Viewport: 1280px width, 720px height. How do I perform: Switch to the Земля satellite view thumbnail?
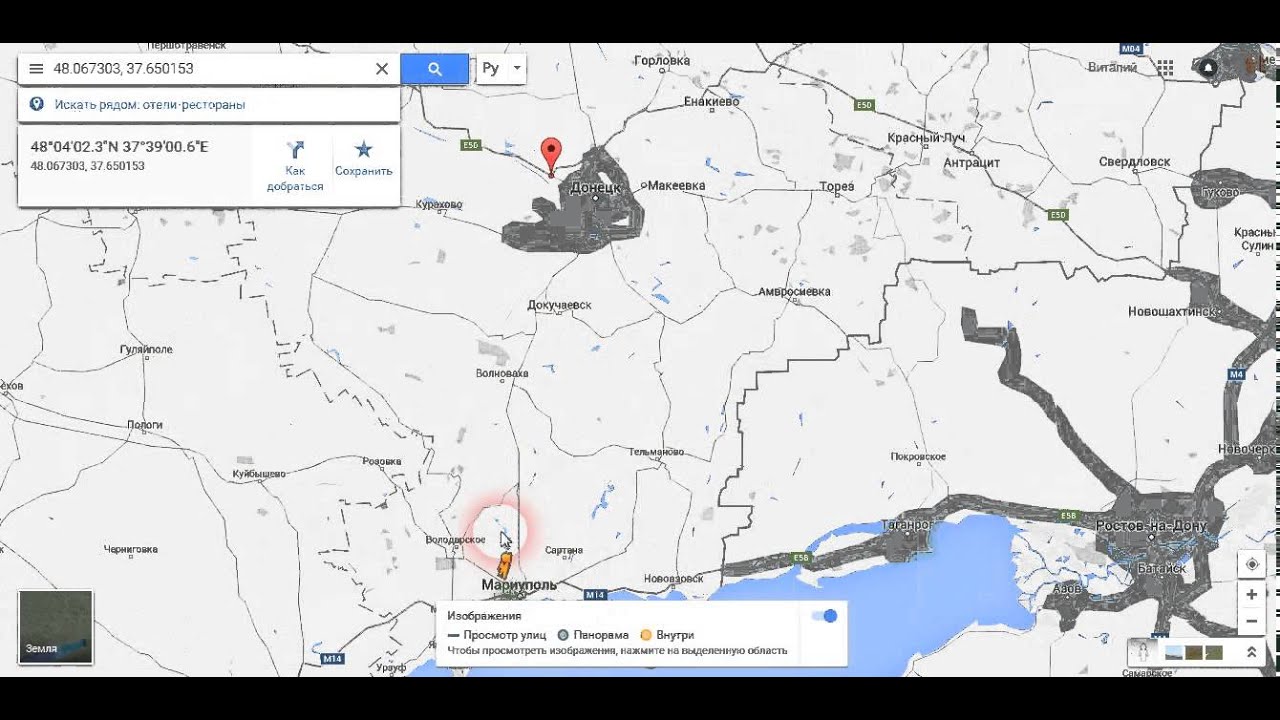tap(56, 627)
